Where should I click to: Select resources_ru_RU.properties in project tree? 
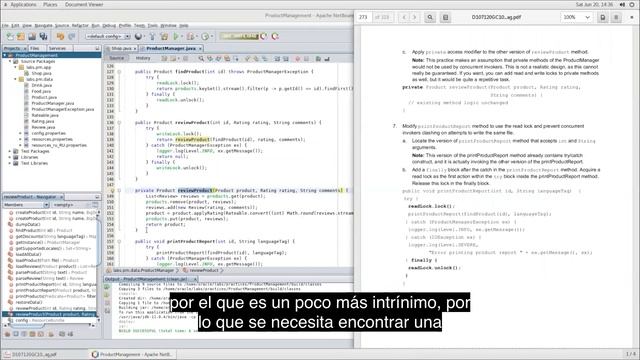click(59, 145)
